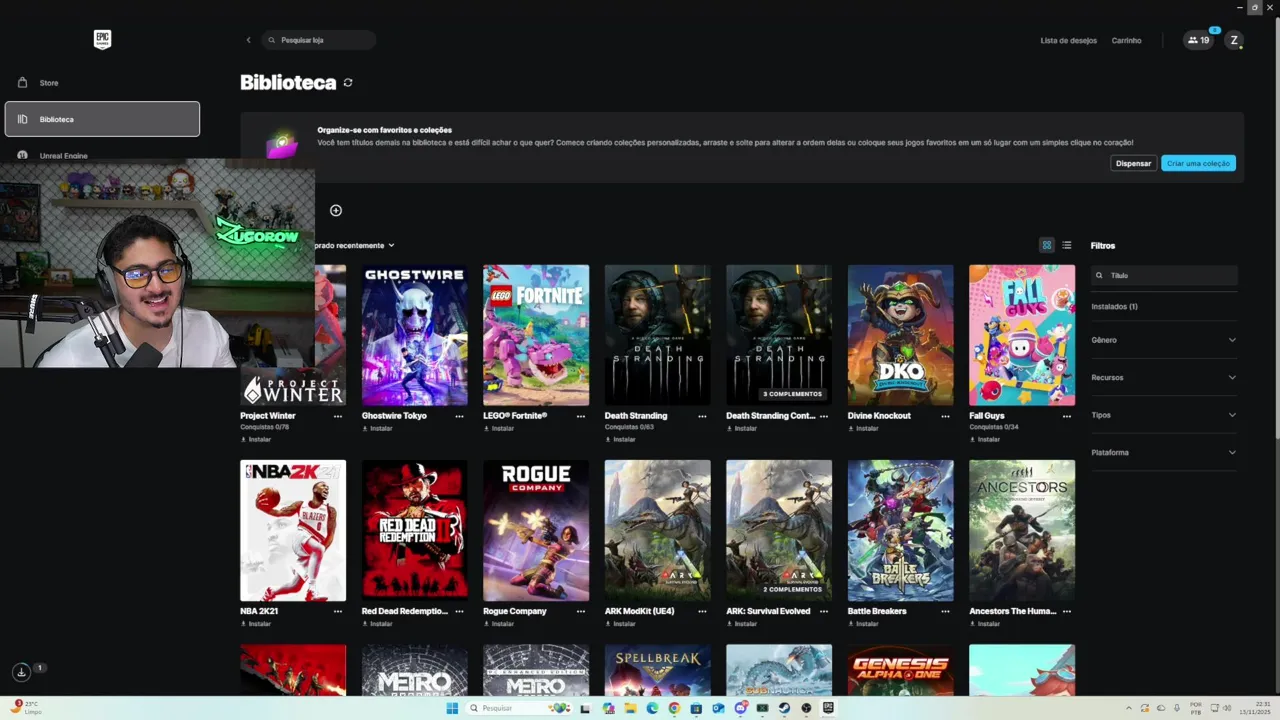Click the Epic Games logo in sidebar

click(102, 40)
